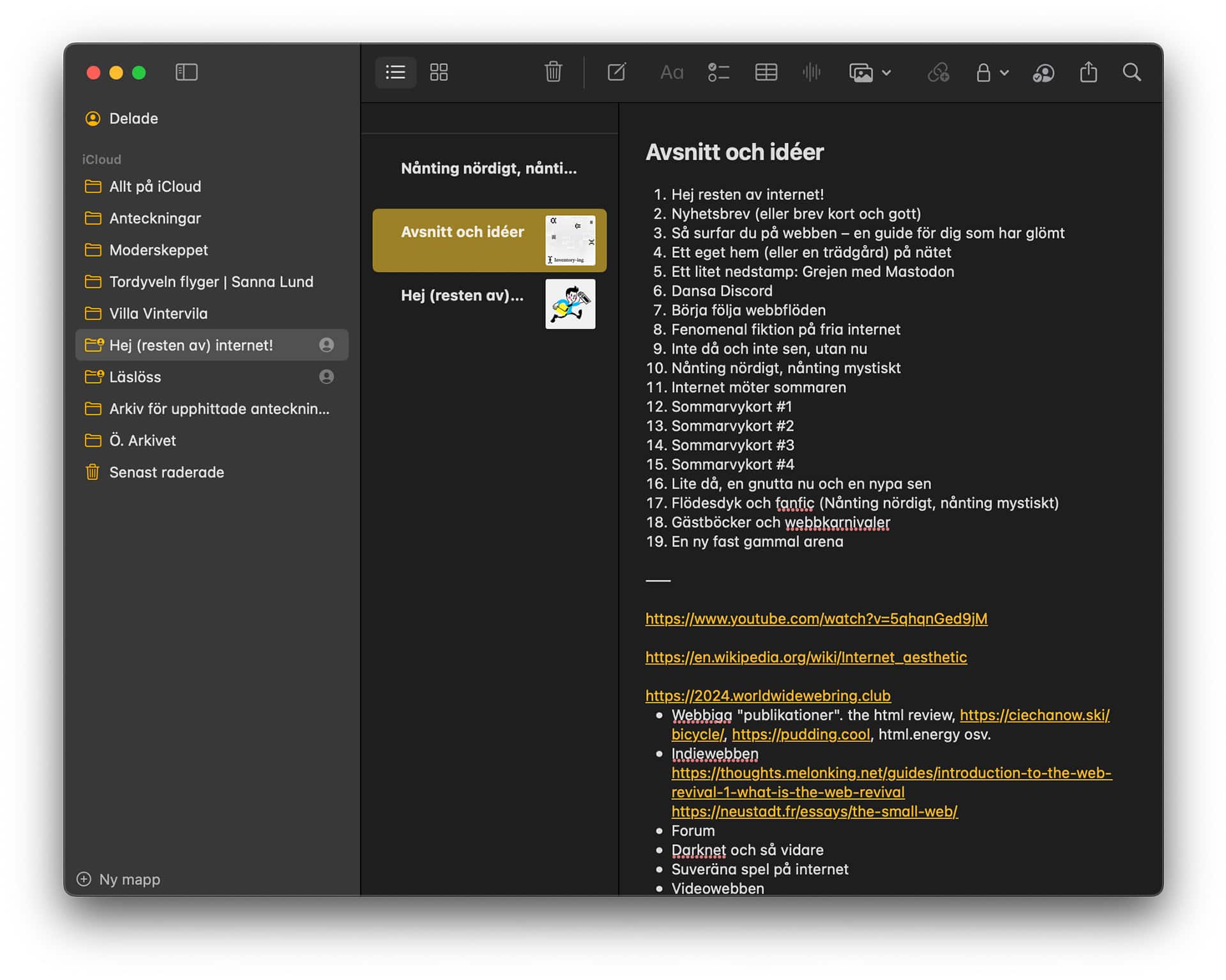Click the audio recording waveform icon
This screenshot has width=1226, height=980.
click(x=811, y=73)
